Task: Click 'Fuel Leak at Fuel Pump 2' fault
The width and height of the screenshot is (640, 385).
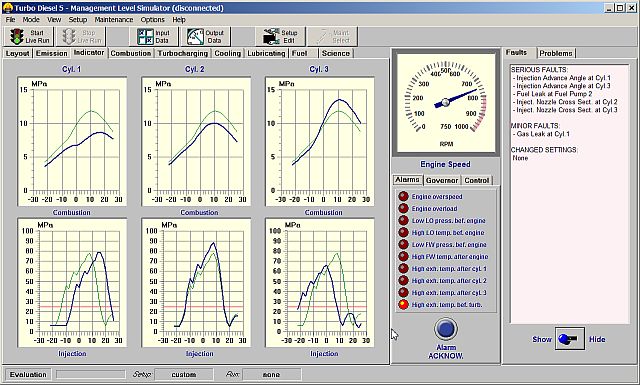Action: point(554,93)
